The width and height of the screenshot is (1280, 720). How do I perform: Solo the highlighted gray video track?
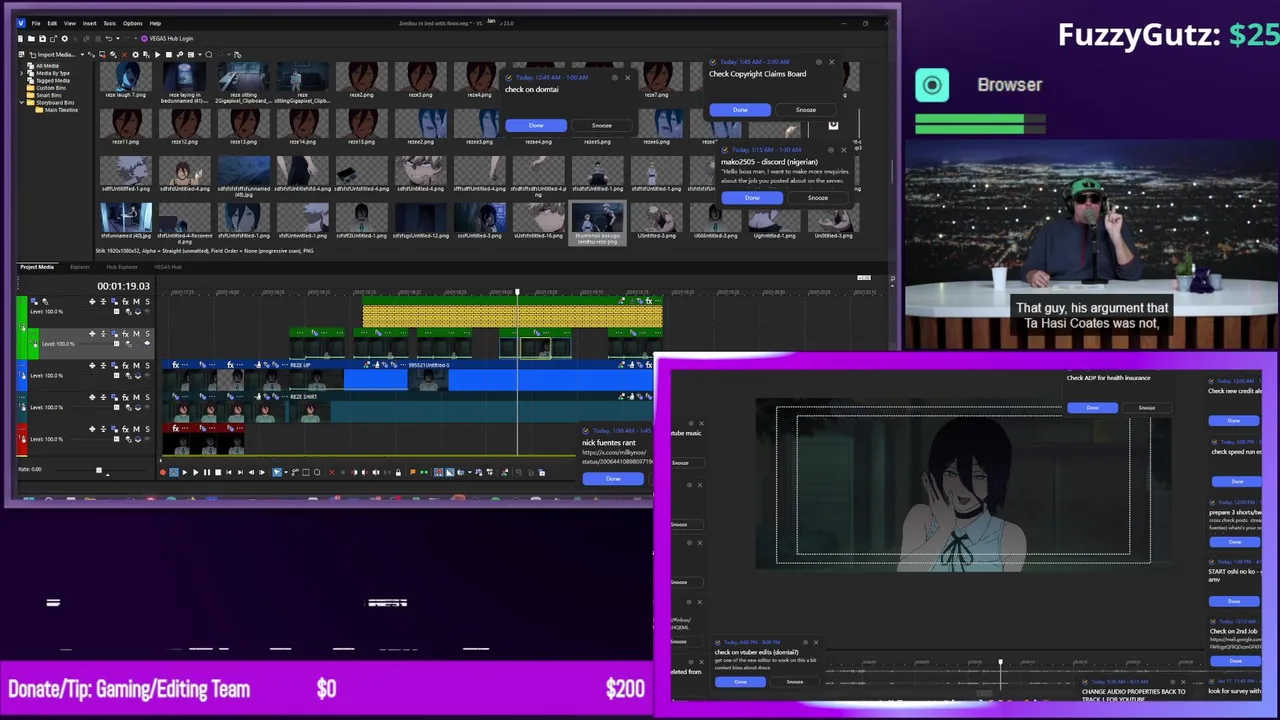147,334
